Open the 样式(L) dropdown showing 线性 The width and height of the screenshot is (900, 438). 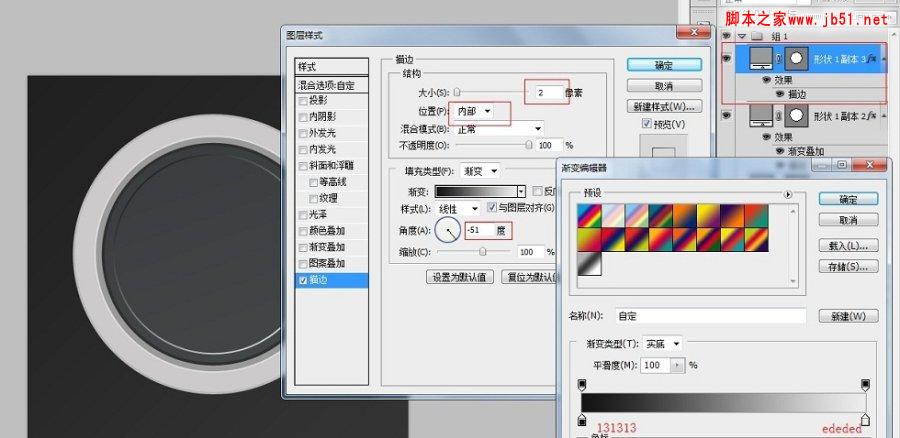point(458,208)
